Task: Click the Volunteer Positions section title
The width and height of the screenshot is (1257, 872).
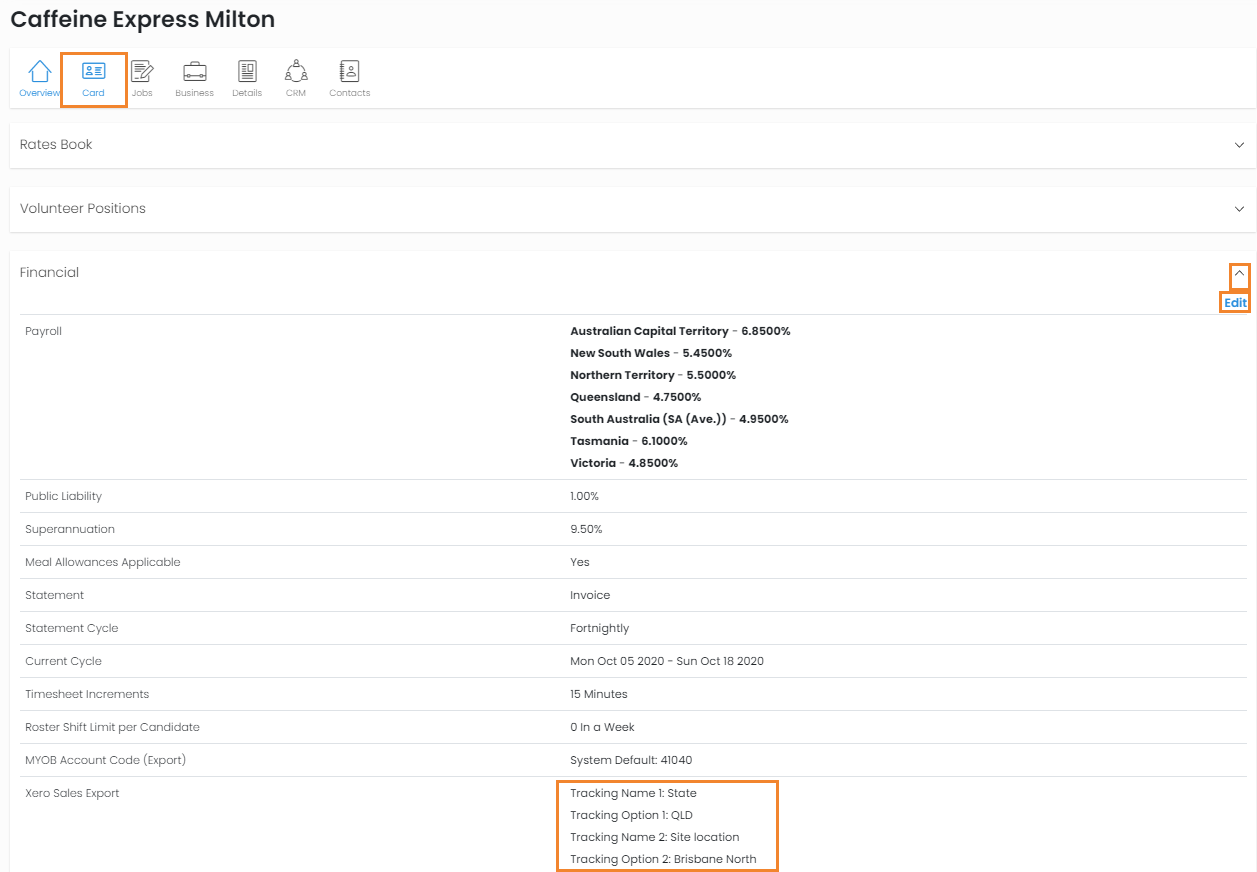Action: click(83, 209)
